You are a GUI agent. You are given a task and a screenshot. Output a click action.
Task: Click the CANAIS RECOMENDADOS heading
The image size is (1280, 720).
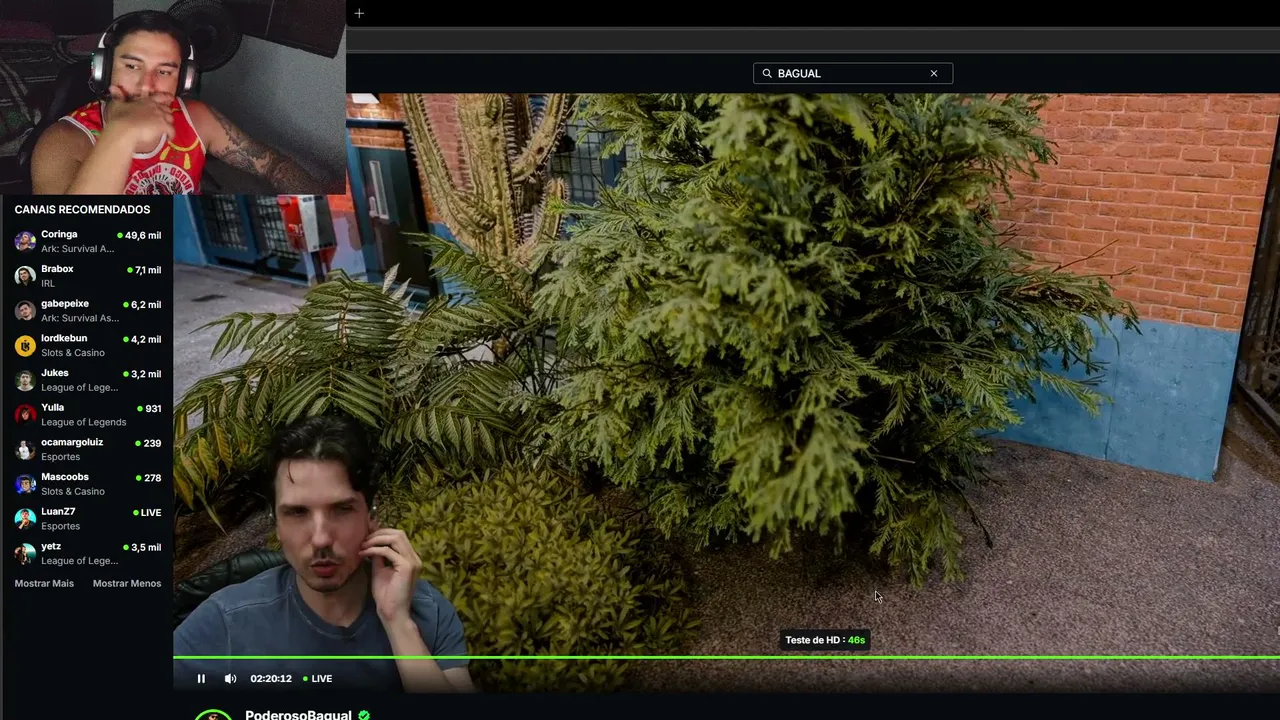(x=82, y=209)
